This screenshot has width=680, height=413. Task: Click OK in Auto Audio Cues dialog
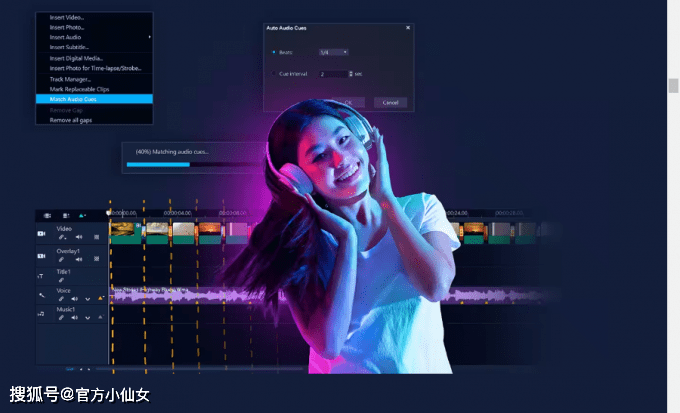tap(348, 102)
